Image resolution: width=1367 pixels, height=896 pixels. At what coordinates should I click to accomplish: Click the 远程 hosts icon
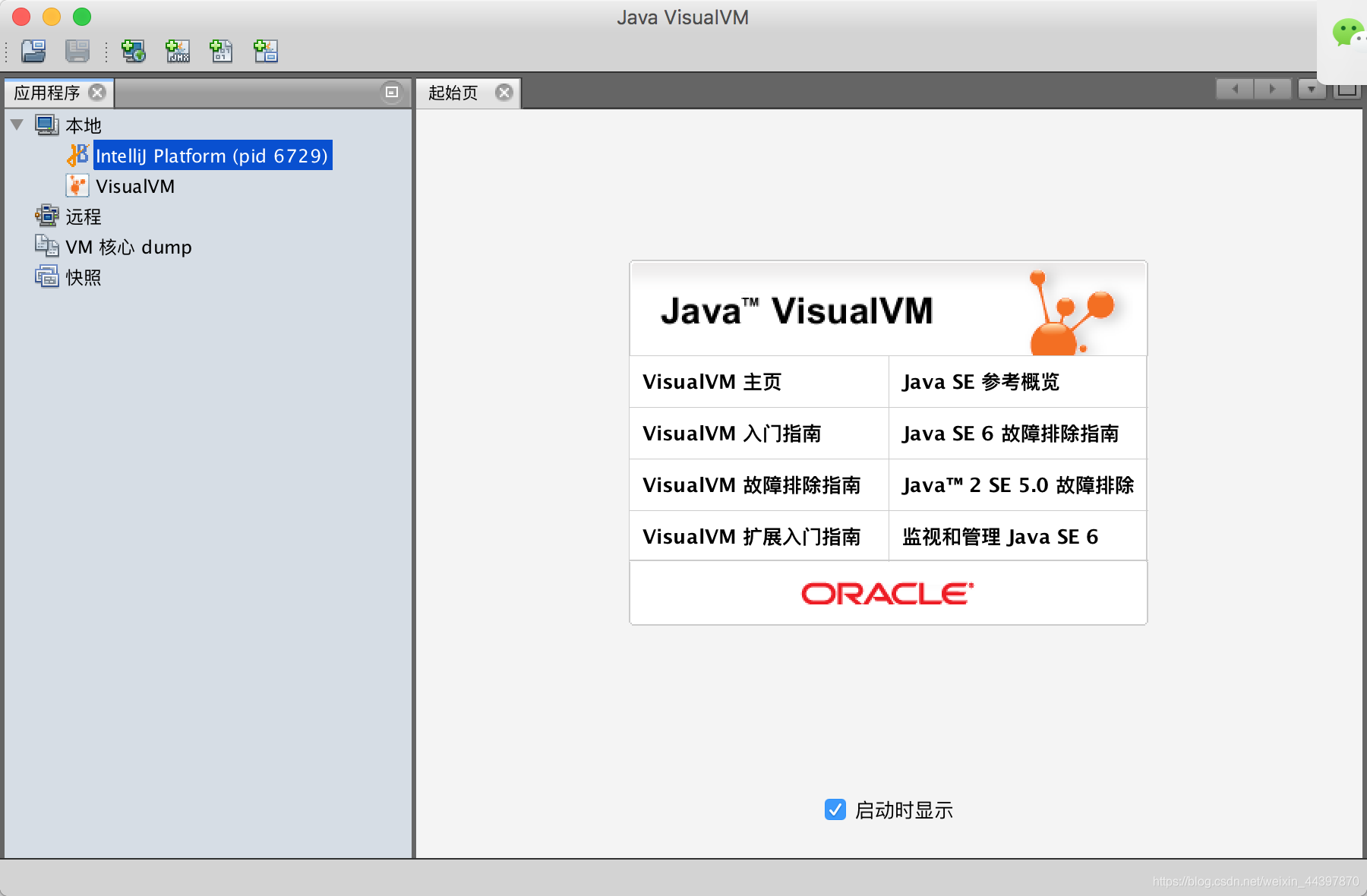[x=47, y=216]
